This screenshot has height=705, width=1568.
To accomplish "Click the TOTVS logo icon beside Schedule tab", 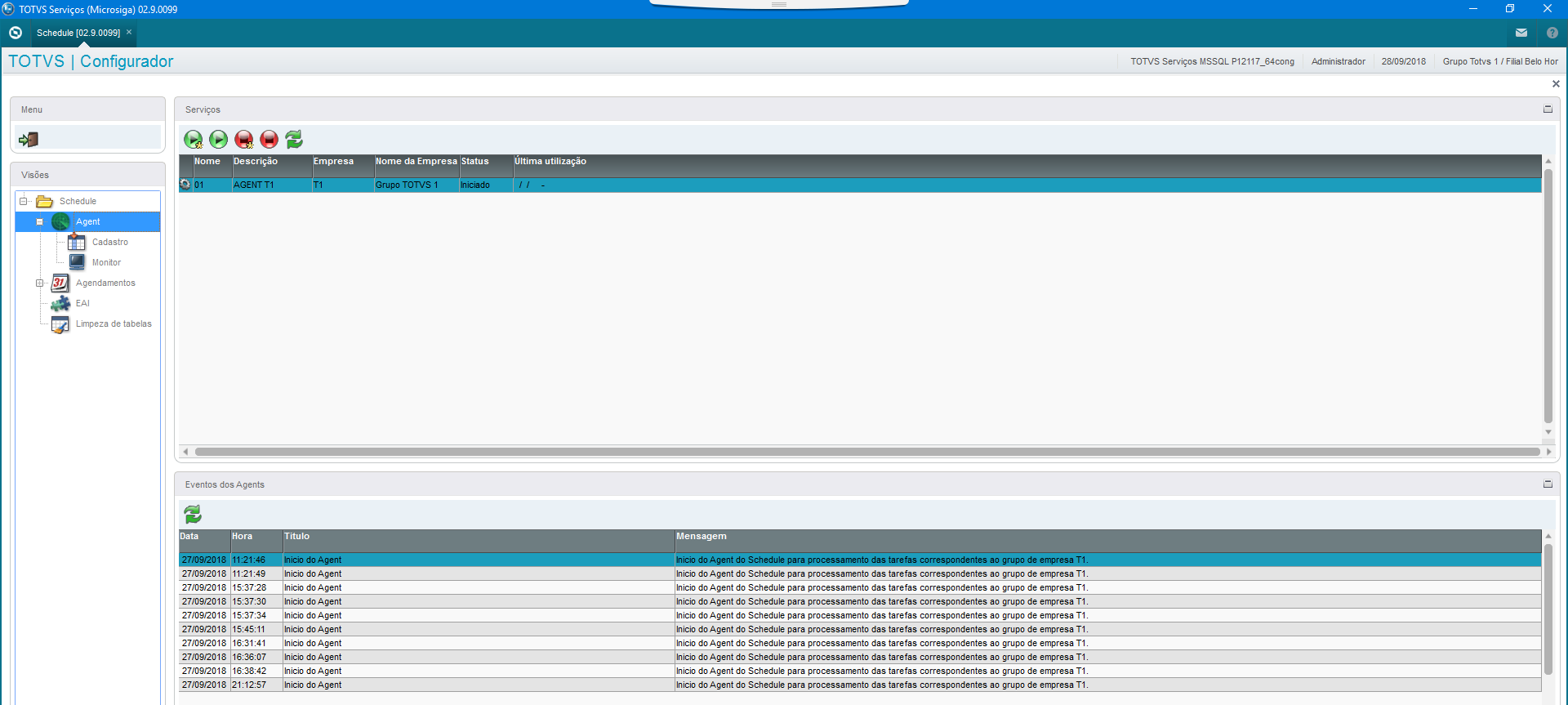I will pos(16,33).
